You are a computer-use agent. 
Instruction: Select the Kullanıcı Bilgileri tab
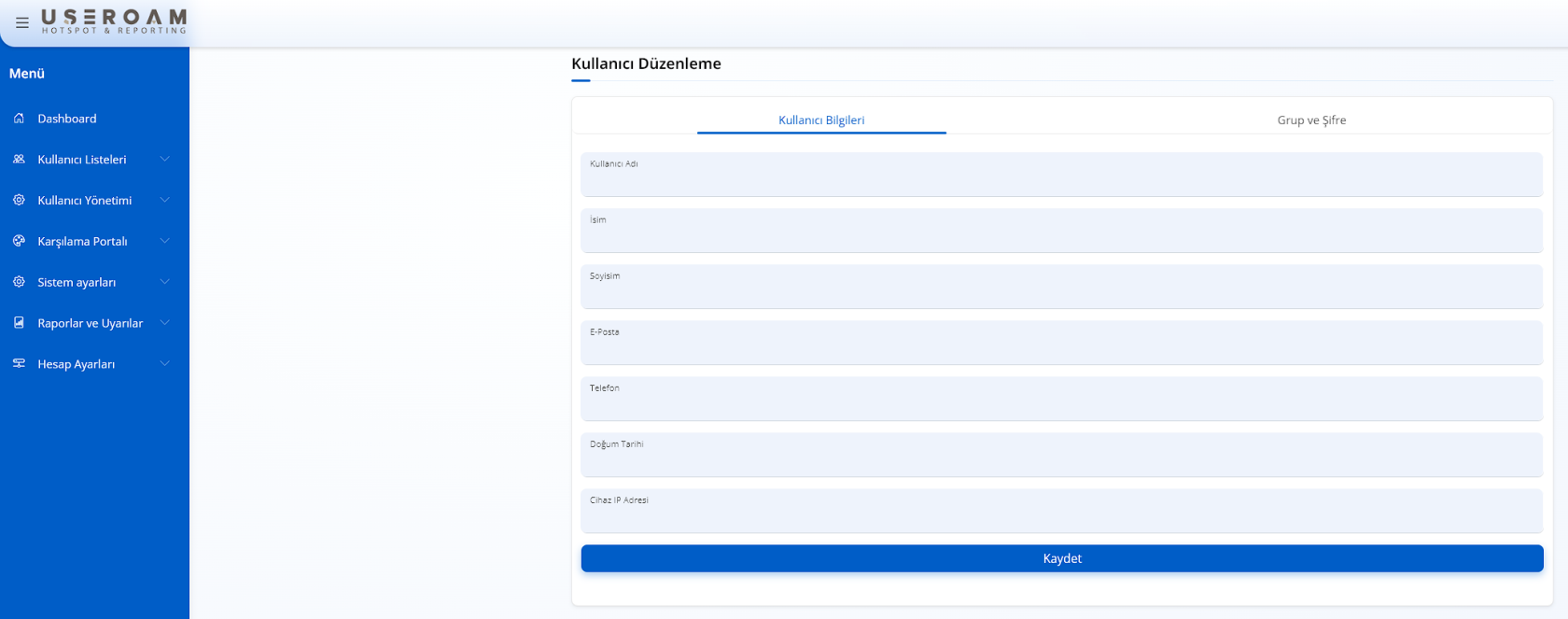(x=821, y=120)
